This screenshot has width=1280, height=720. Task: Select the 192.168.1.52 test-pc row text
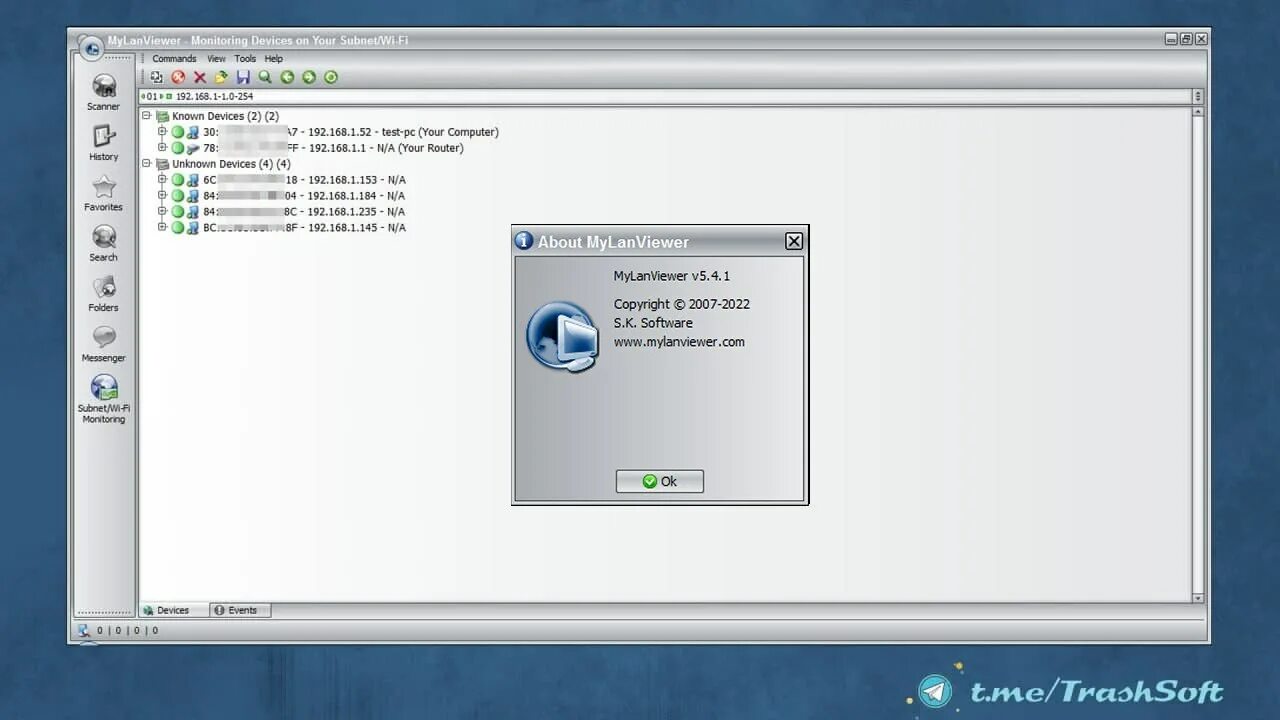point(351,132)
